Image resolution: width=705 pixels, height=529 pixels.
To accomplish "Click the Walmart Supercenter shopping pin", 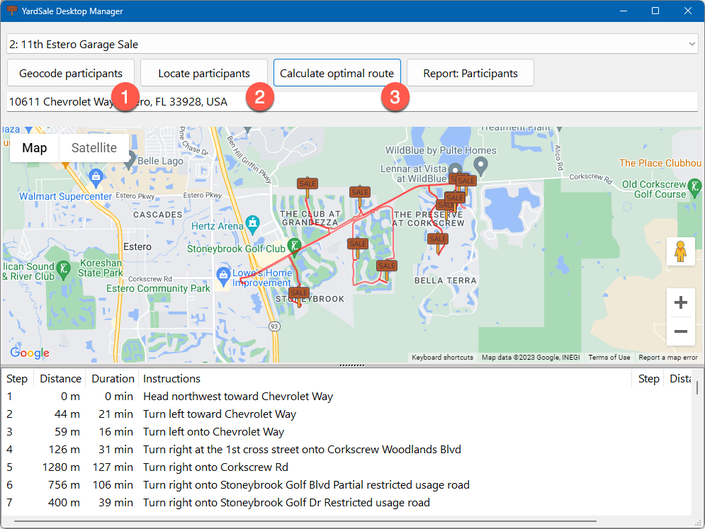I will click(x=96, y=176).
